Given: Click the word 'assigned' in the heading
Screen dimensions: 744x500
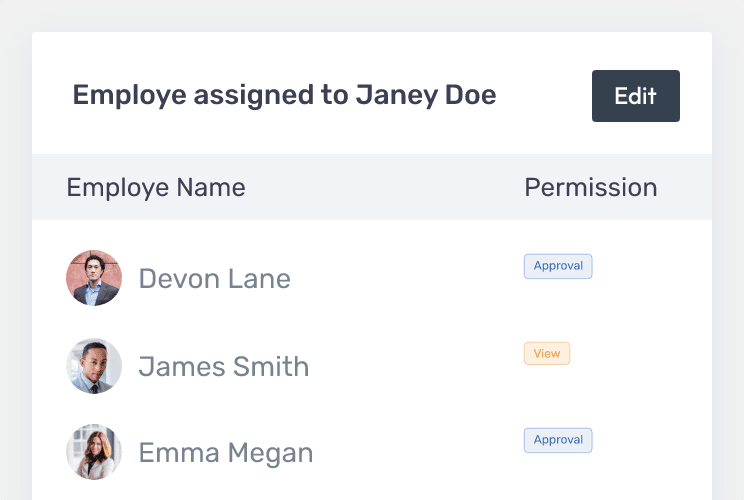Looking at the screenshot, I should pos(253,96).
